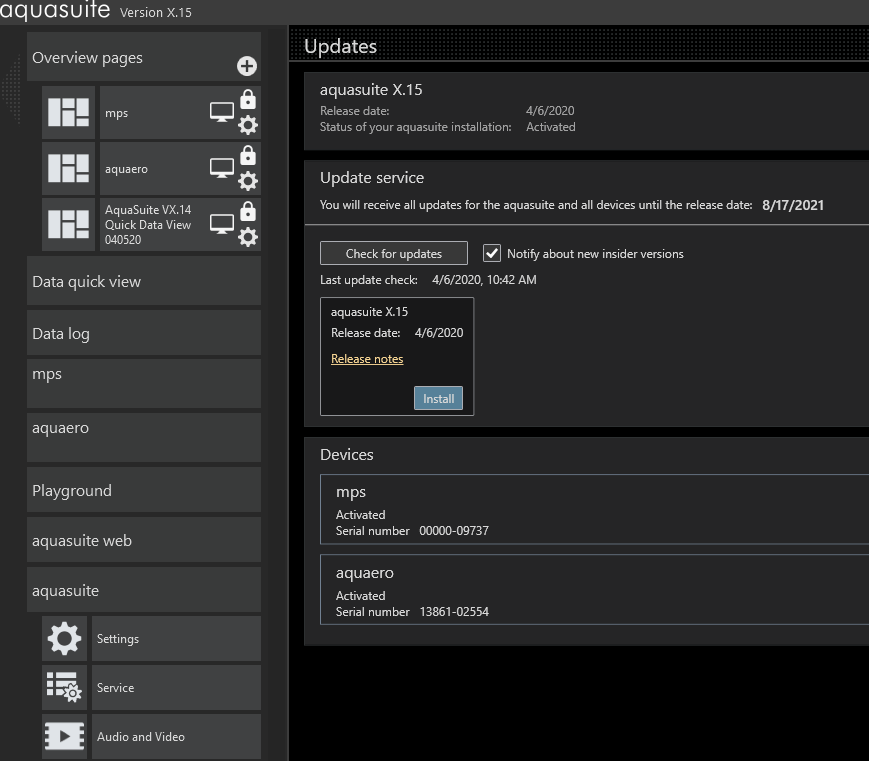
Task: Click the add overview page plus icon
Action: (x=246, y=67)
